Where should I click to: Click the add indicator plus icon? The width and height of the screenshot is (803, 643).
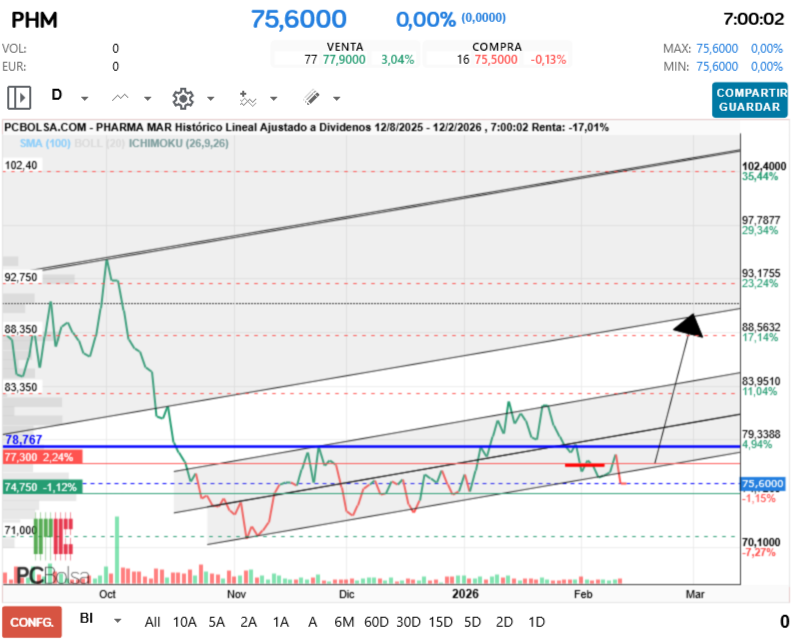click(246, 98)
